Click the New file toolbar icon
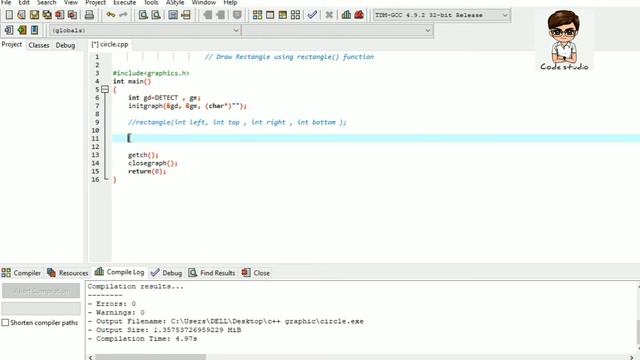This screenshot has height=360, width=640. (x=9, y=15)
